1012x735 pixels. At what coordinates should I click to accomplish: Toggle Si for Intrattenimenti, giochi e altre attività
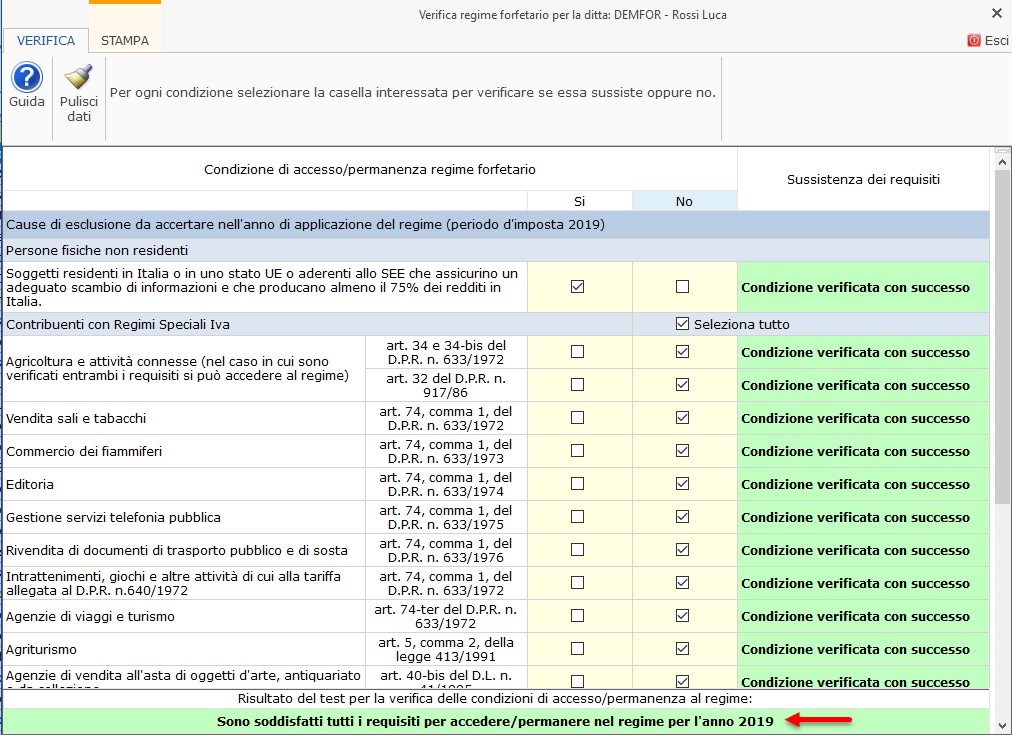(579, 583)
